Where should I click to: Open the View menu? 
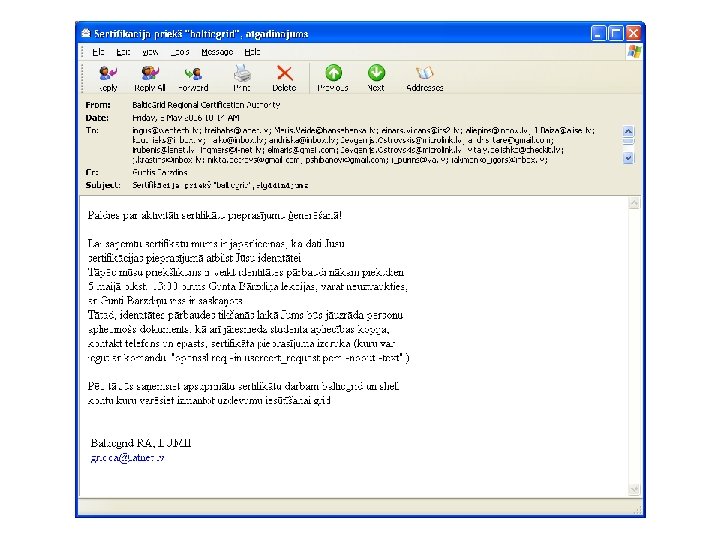150,52
